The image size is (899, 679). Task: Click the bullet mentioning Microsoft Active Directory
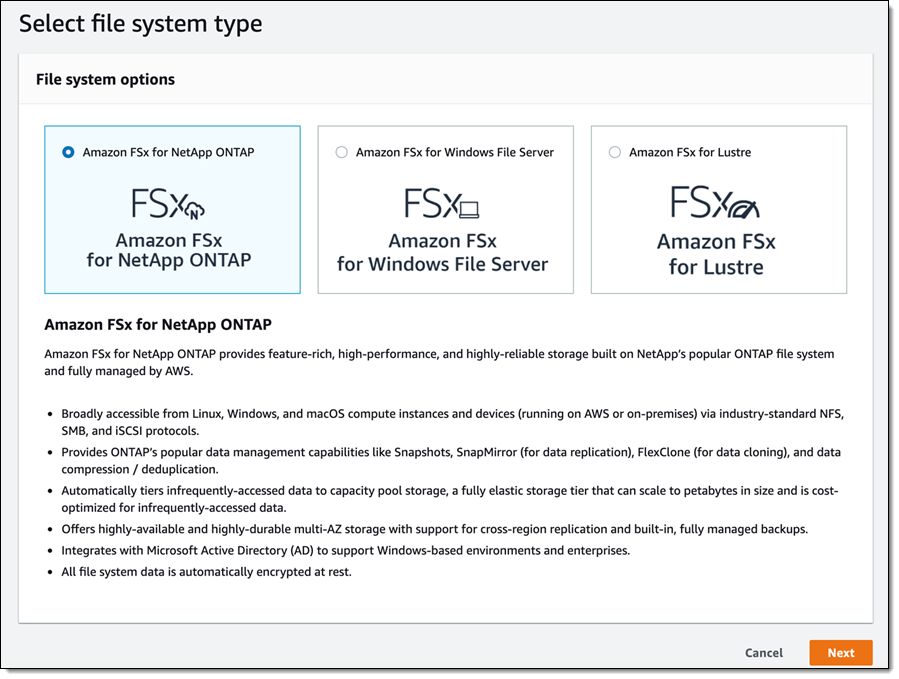click(x=346, y=550)
